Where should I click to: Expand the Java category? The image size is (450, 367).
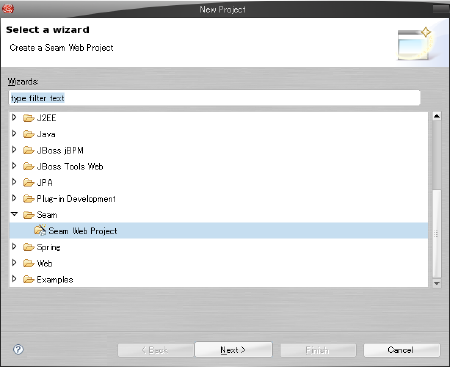pos(14,133)
